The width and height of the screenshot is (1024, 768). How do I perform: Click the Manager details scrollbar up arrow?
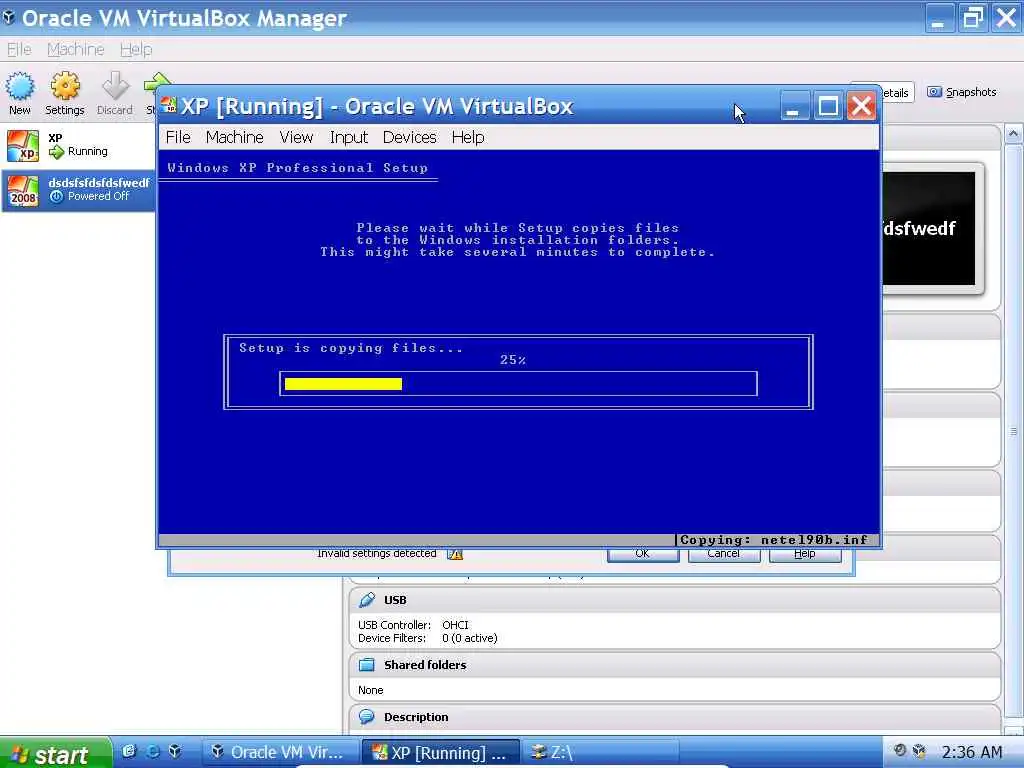click(1013, 134)
